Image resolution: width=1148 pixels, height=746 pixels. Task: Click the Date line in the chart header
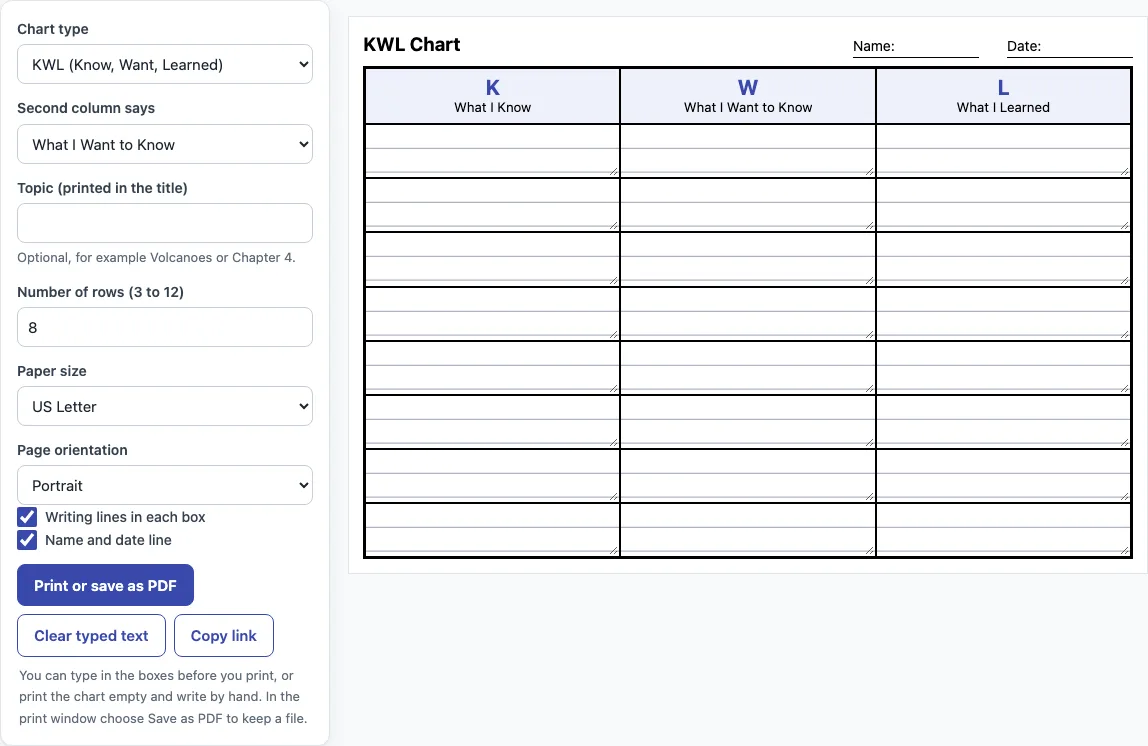click(1069, 47)
